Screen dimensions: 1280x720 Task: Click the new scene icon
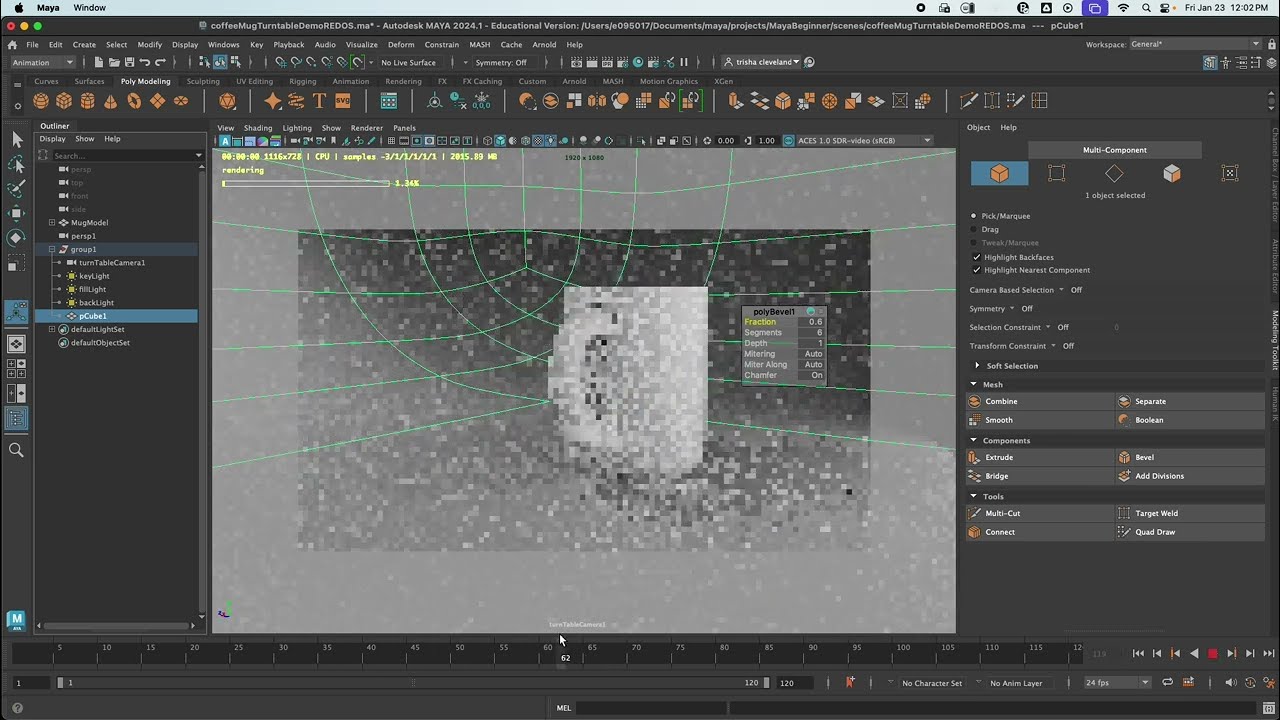[x=99, y=62]
